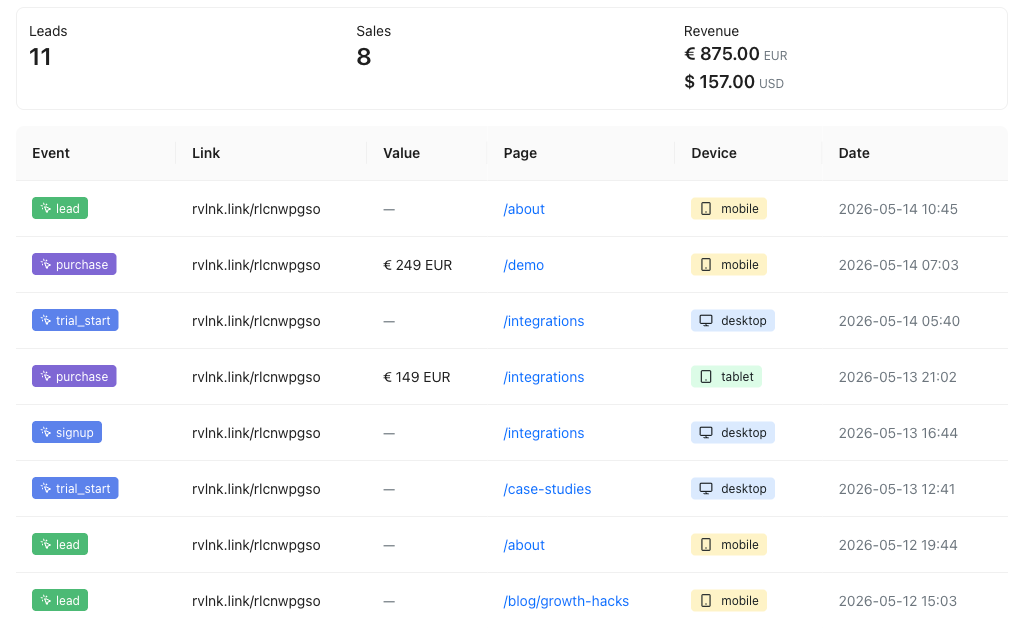Screen dimensions: 1024x628
Task: Click the Device column header
Action: click(x=714, y=153)
